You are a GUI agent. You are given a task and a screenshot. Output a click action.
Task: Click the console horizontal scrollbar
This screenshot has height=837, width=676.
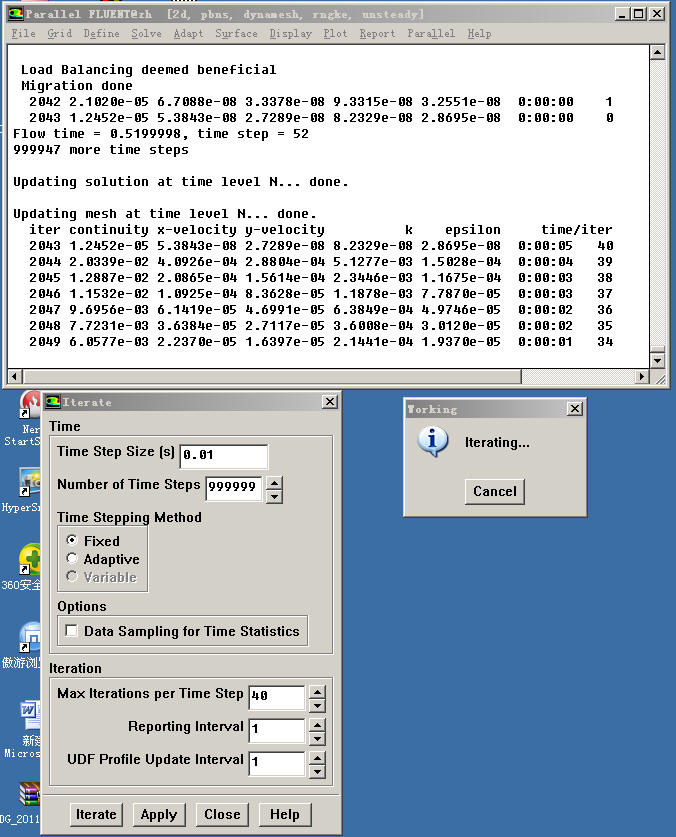tap(328, 377)
